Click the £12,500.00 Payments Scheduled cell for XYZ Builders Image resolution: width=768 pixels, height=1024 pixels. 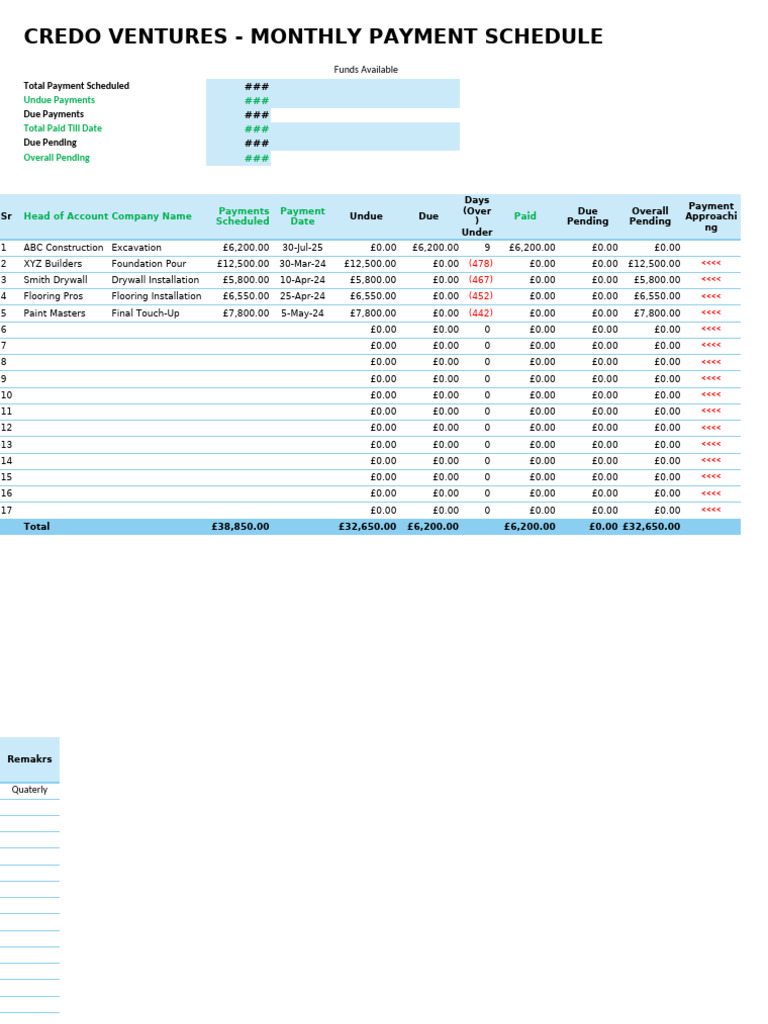coord(243,264)
